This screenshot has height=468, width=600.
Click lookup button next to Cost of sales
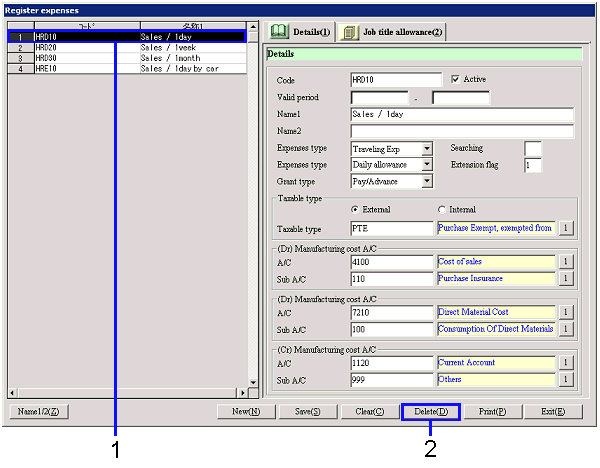(x=565, y=261)
